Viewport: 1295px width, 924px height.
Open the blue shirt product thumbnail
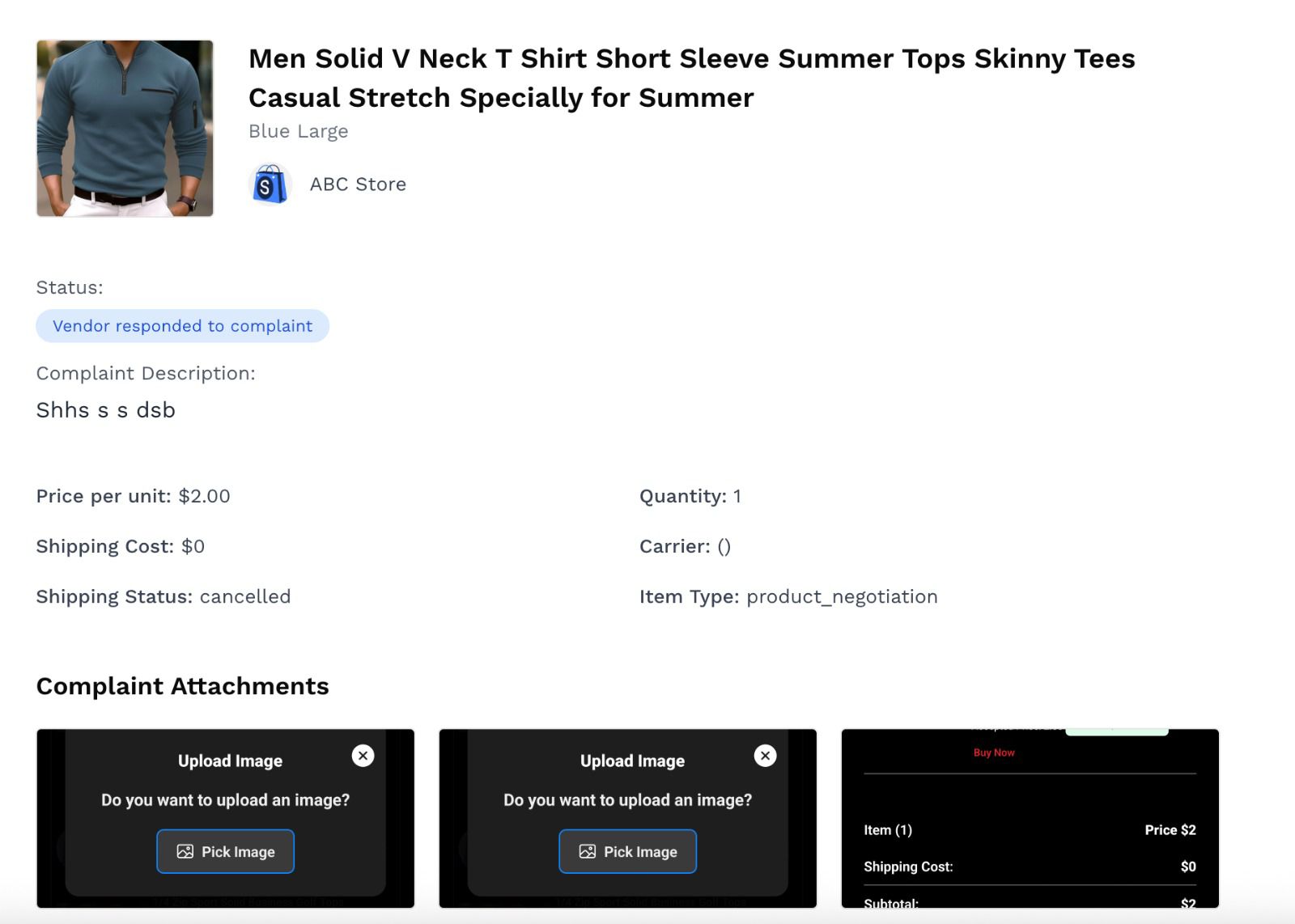click(125, 129)
